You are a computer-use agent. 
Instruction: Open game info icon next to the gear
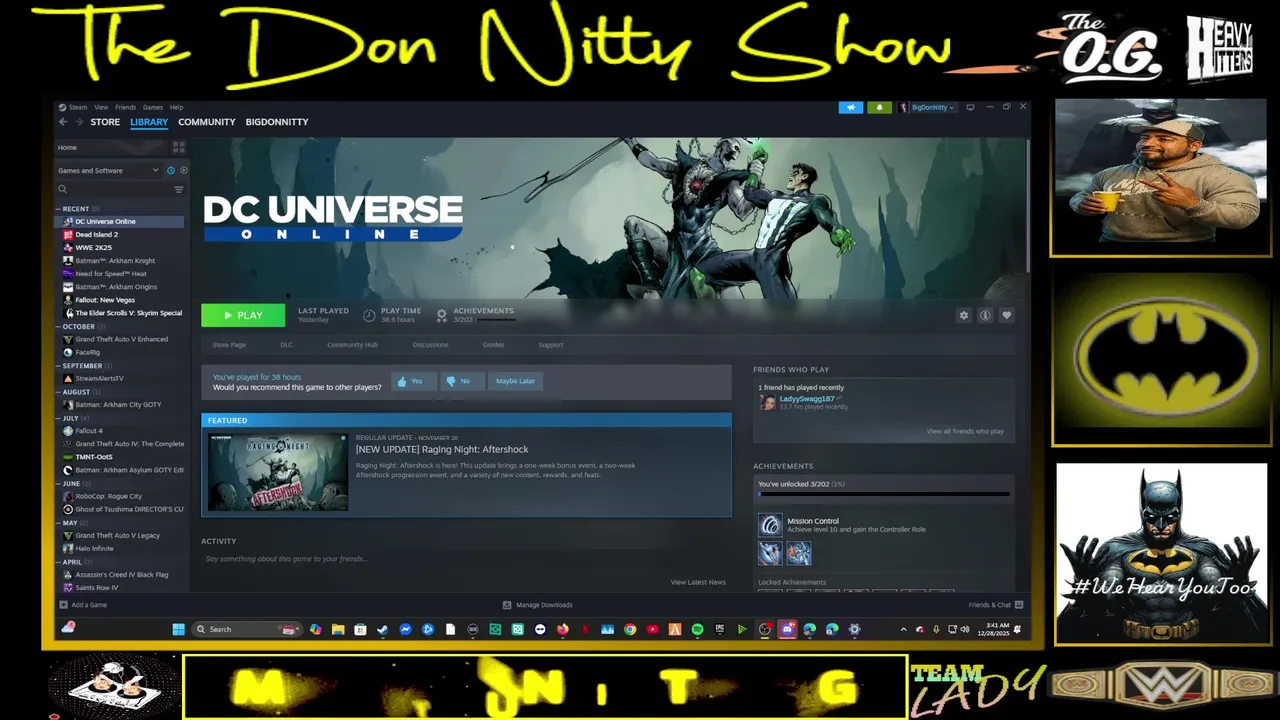(985, 315)
